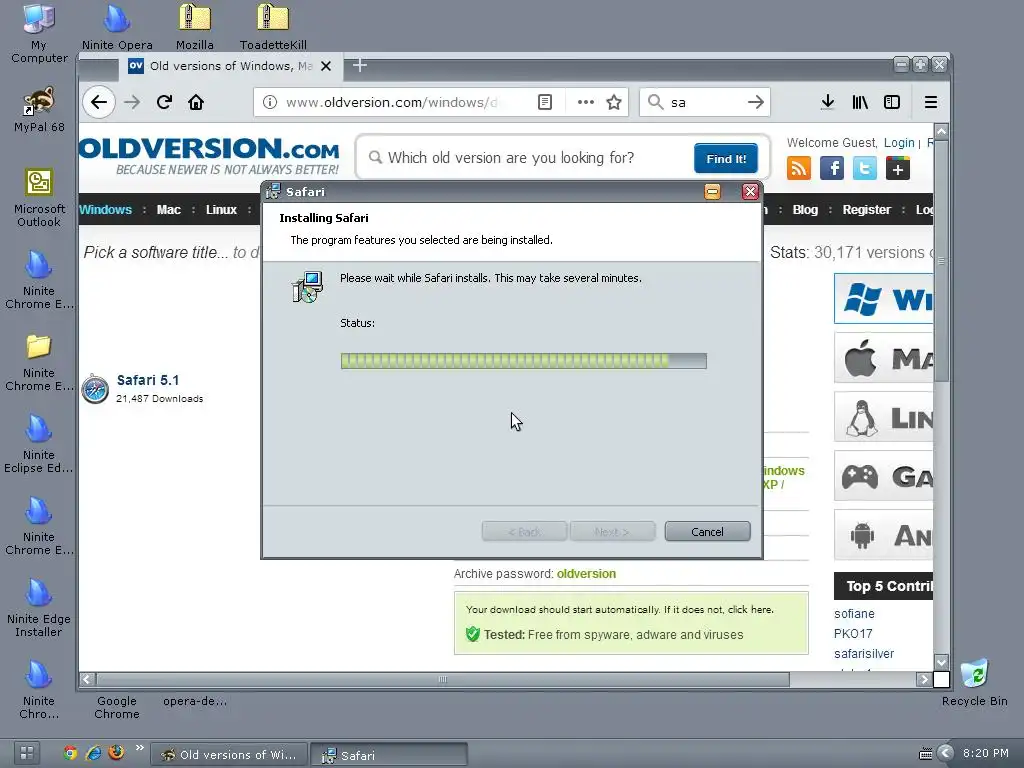
Task: Click the Login link
Action: [x=899, y=142]
